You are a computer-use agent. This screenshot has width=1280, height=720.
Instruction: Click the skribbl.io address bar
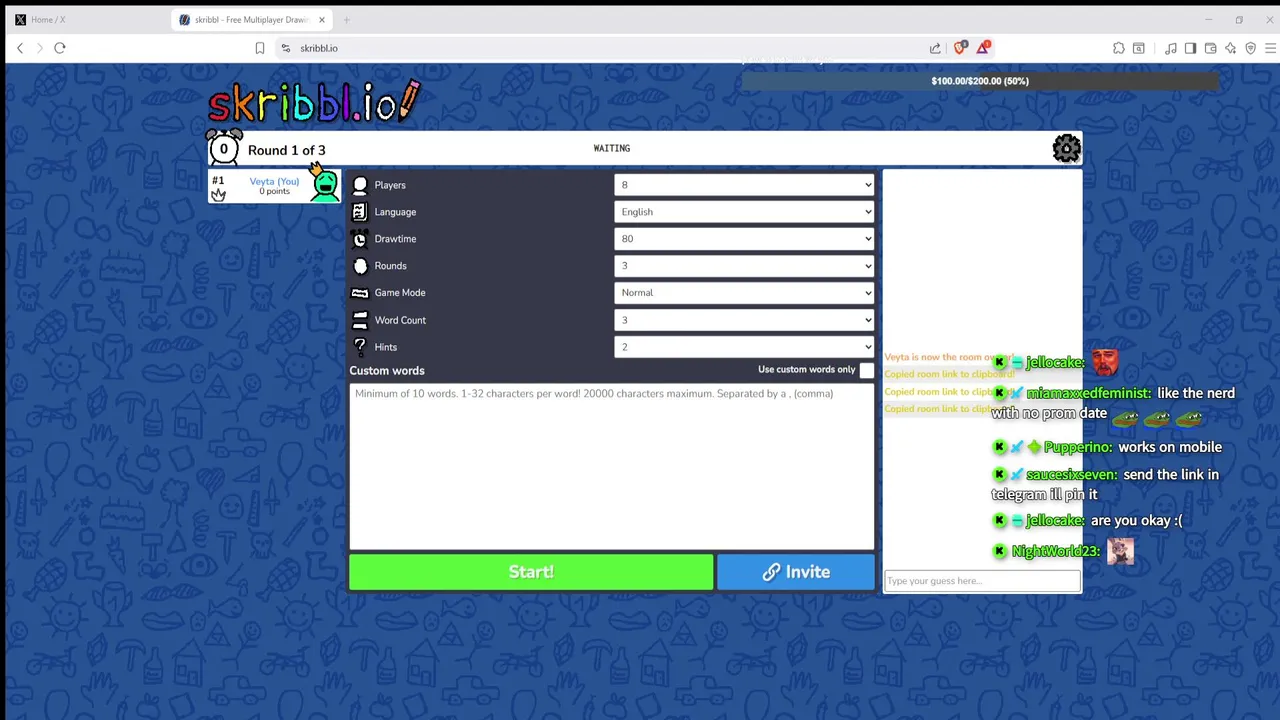600,48
